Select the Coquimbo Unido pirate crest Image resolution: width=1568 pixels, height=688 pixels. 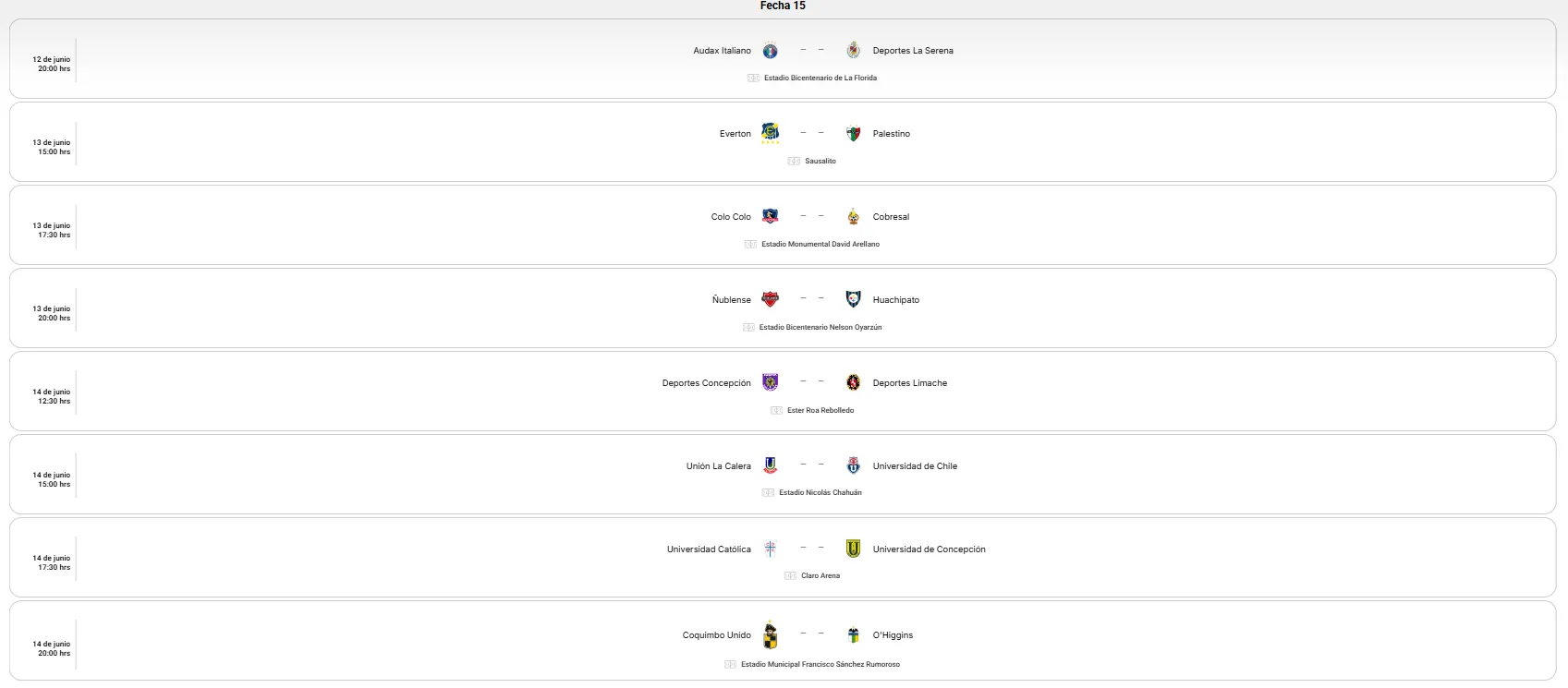[x=770, y=634]
